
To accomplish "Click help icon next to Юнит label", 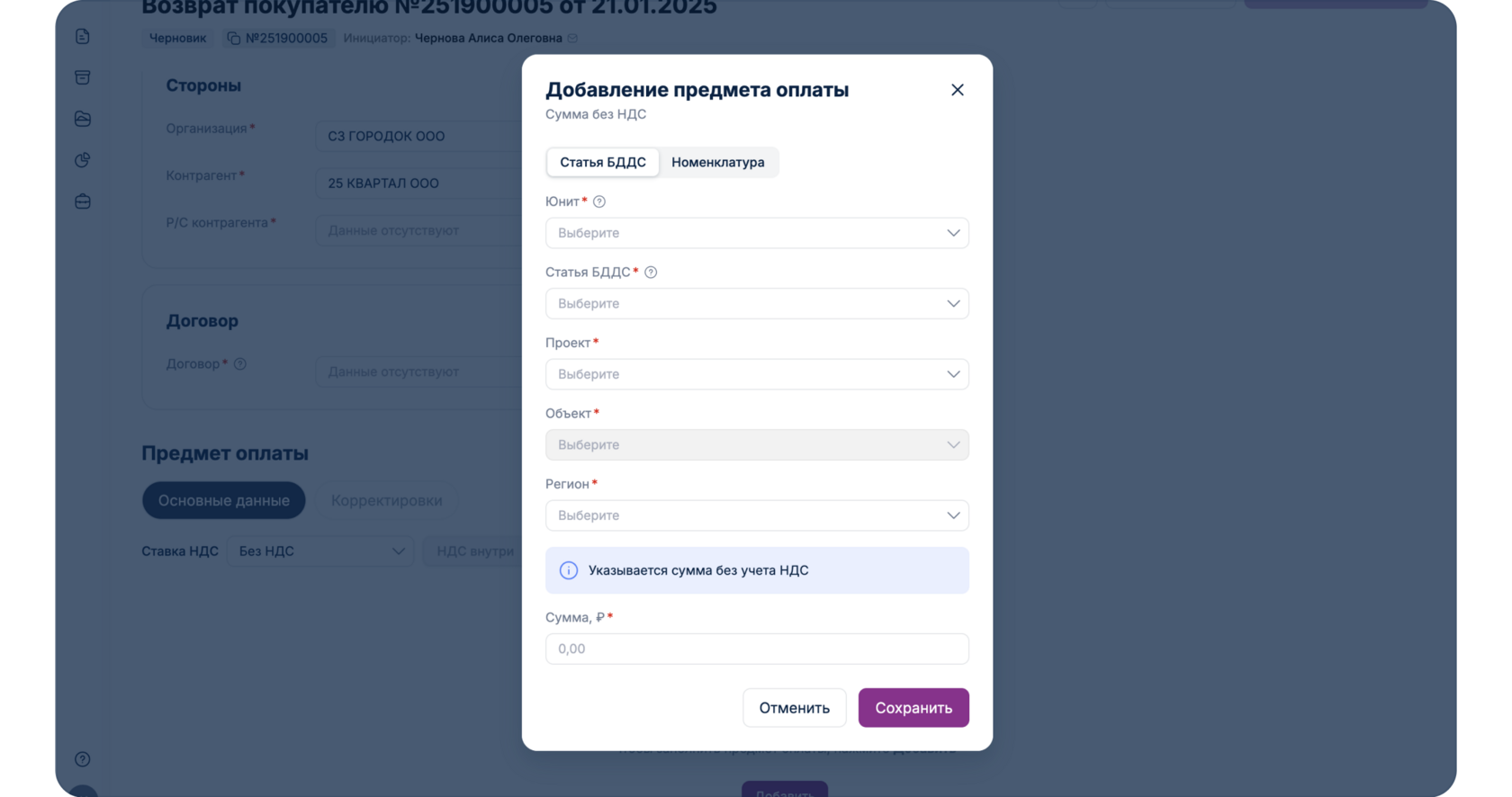I will (x=599, y=201).
